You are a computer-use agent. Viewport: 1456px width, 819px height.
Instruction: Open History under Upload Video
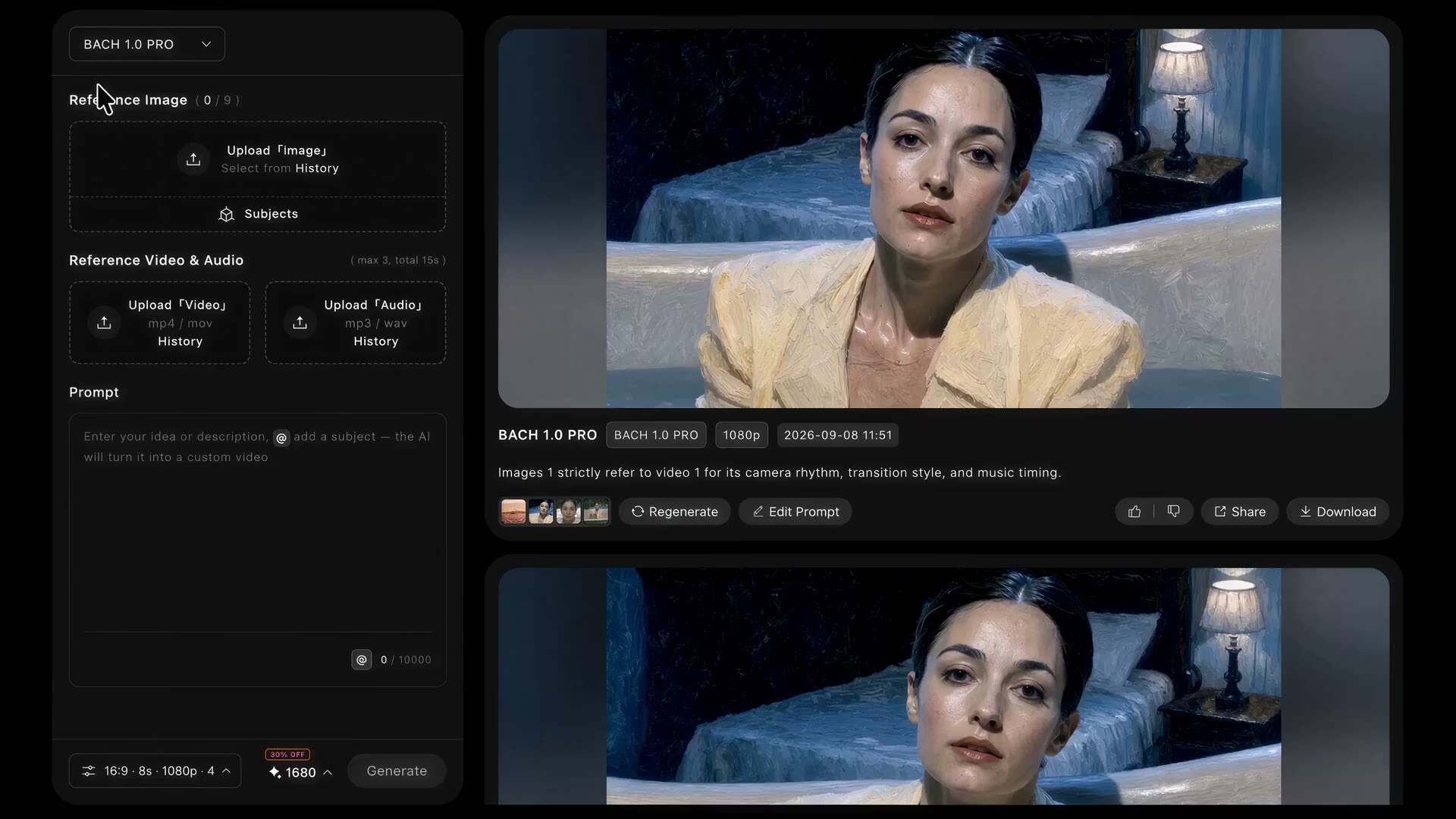click(180, 341)
